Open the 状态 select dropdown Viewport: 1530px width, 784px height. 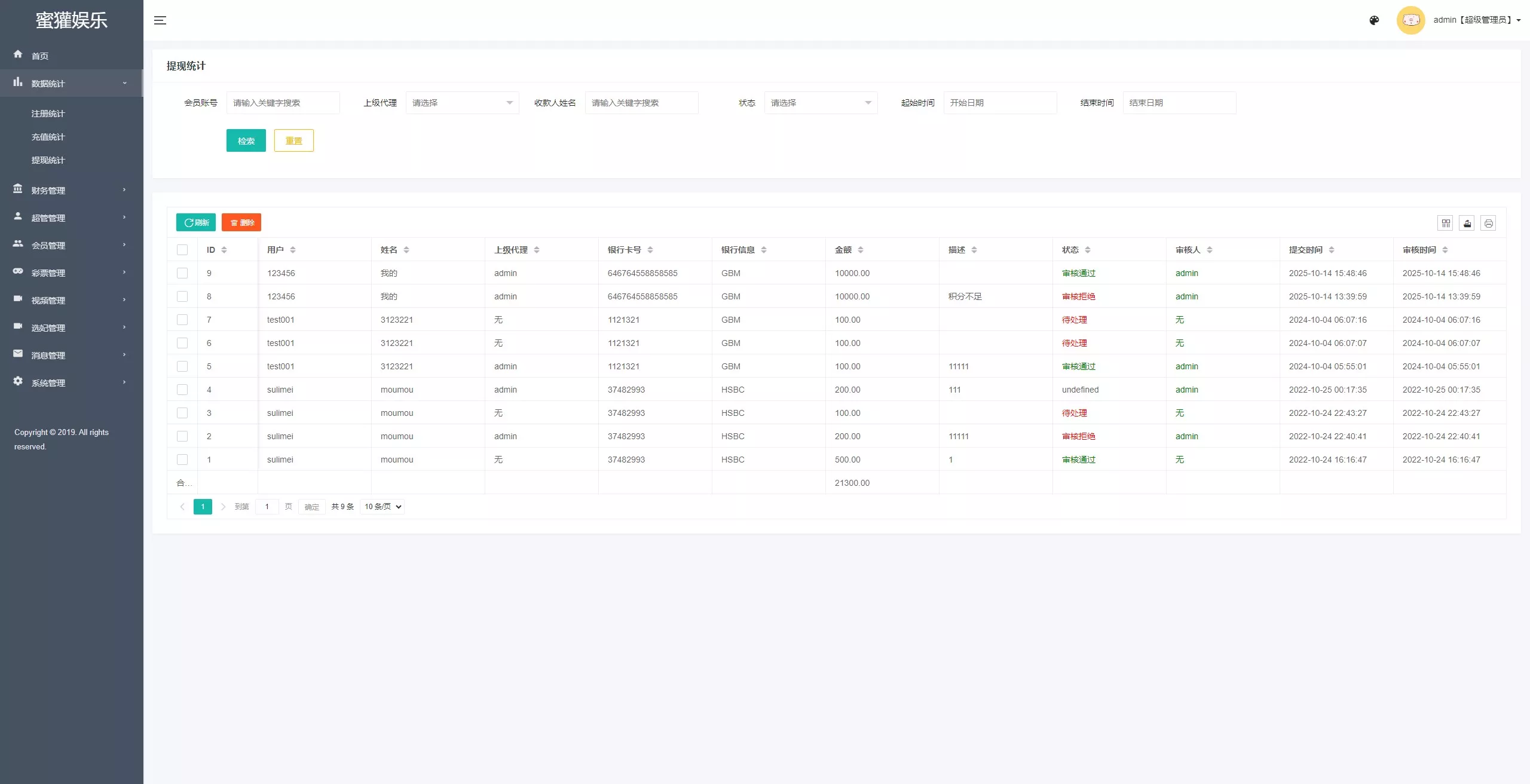(821, 103)
